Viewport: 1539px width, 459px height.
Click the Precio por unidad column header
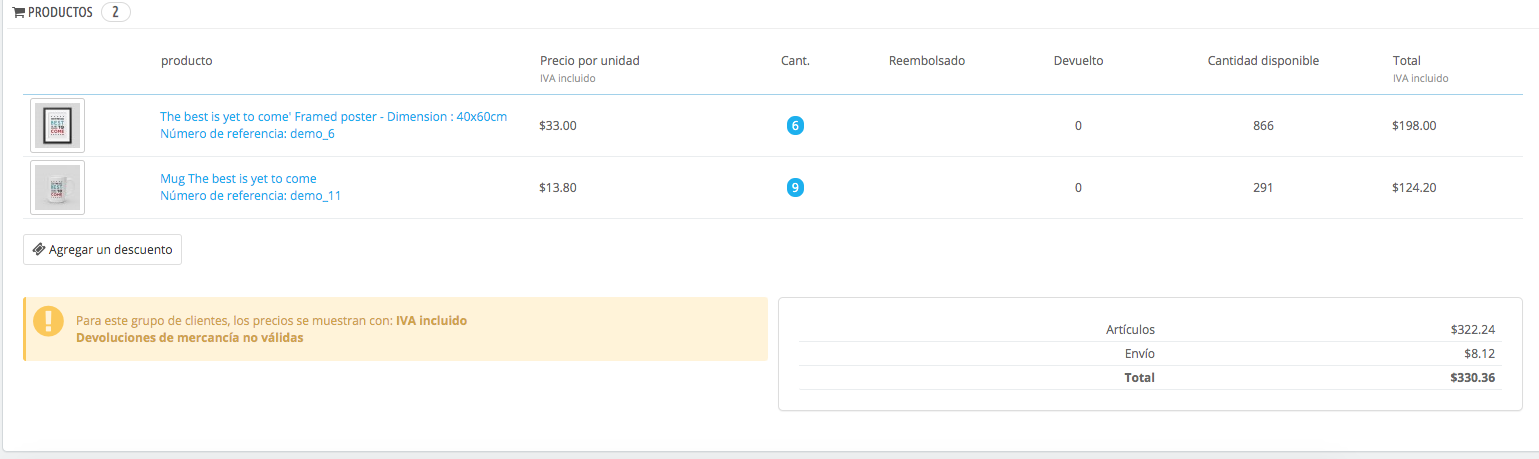[x=589, y=61]
